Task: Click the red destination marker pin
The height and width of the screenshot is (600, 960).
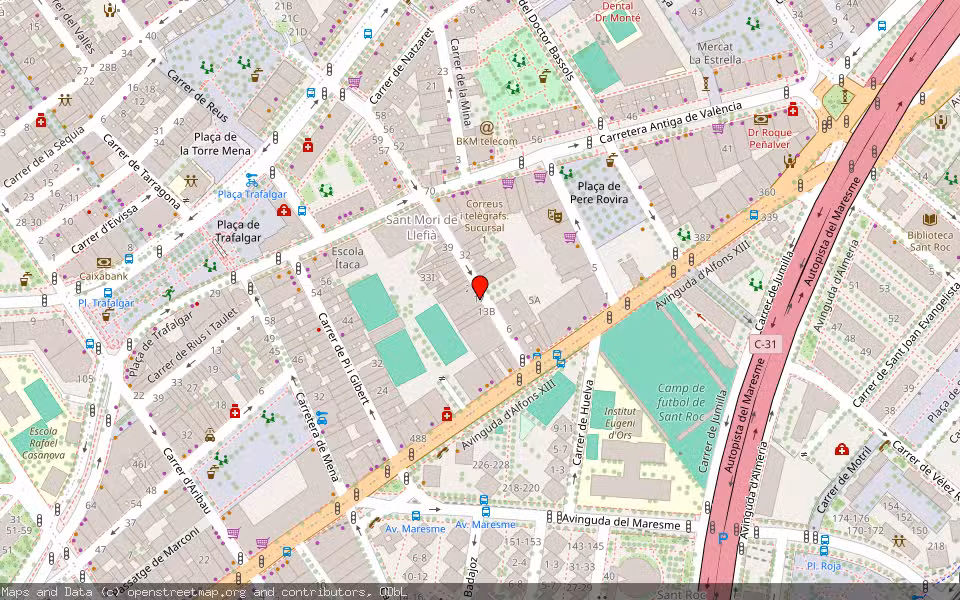Action: click(481, 289)
